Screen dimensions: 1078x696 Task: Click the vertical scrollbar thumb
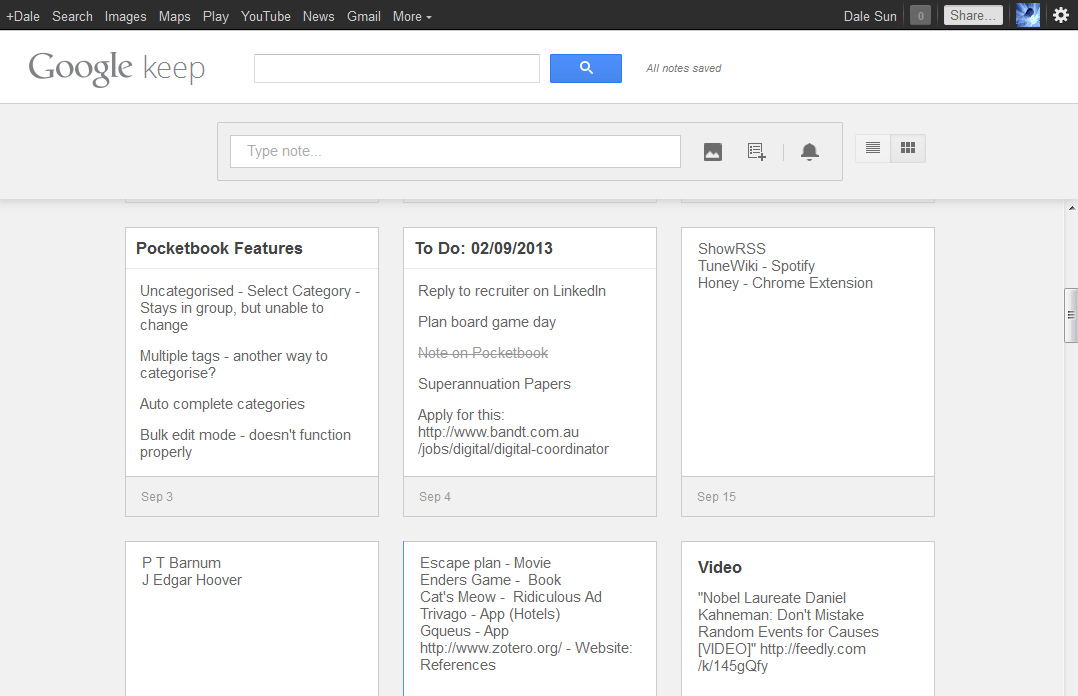point(1070,315)
